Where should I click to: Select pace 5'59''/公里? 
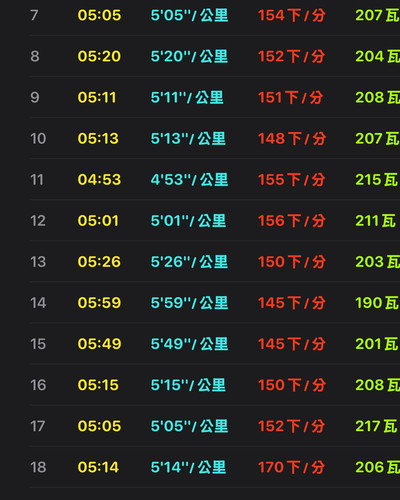pos(189,303)
